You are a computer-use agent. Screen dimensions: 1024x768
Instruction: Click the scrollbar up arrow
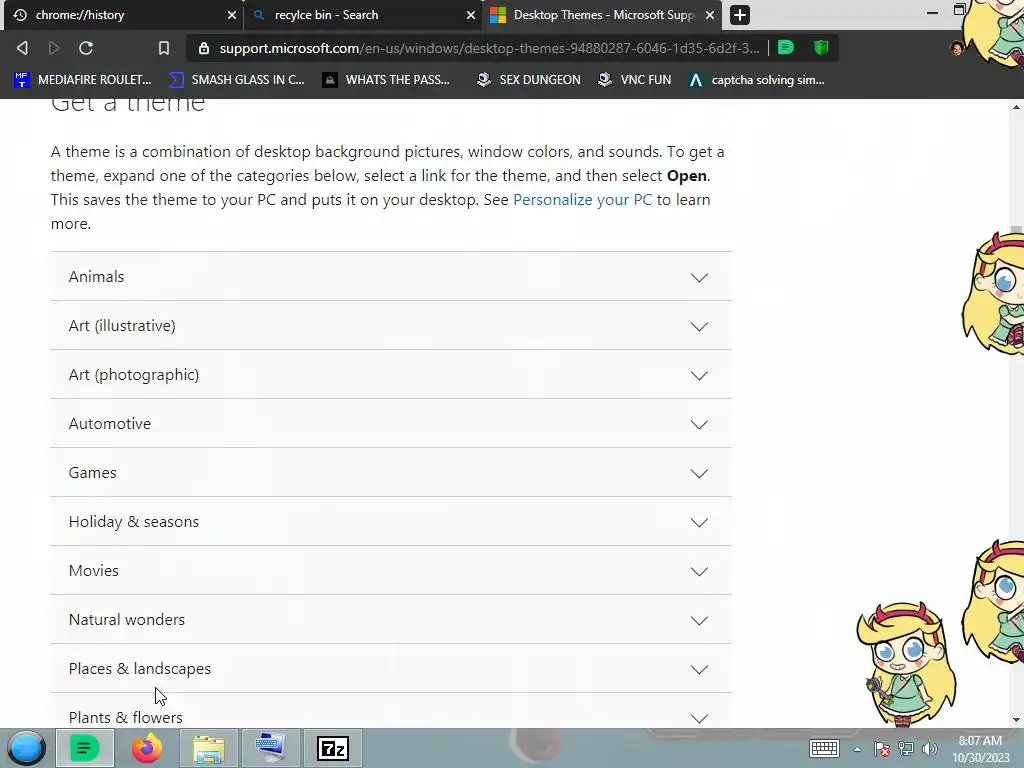click(x=1017, y=106)
